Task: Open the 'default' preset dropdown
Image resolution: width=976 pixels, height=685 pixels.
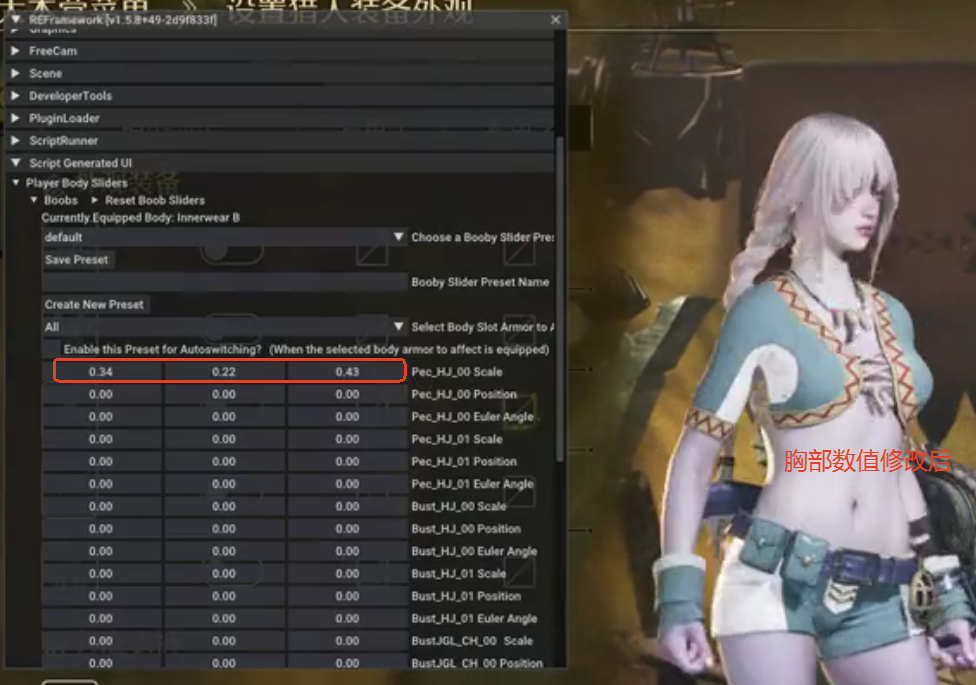Action: 225,237
